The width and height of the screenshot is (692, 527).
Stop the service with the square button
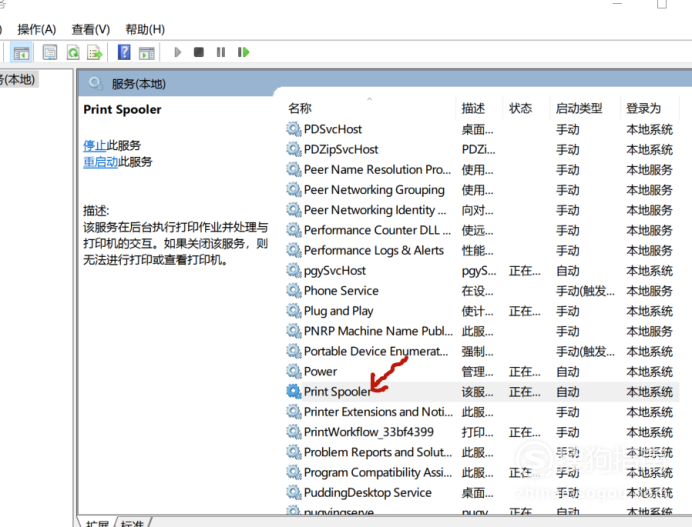point(199,53)
